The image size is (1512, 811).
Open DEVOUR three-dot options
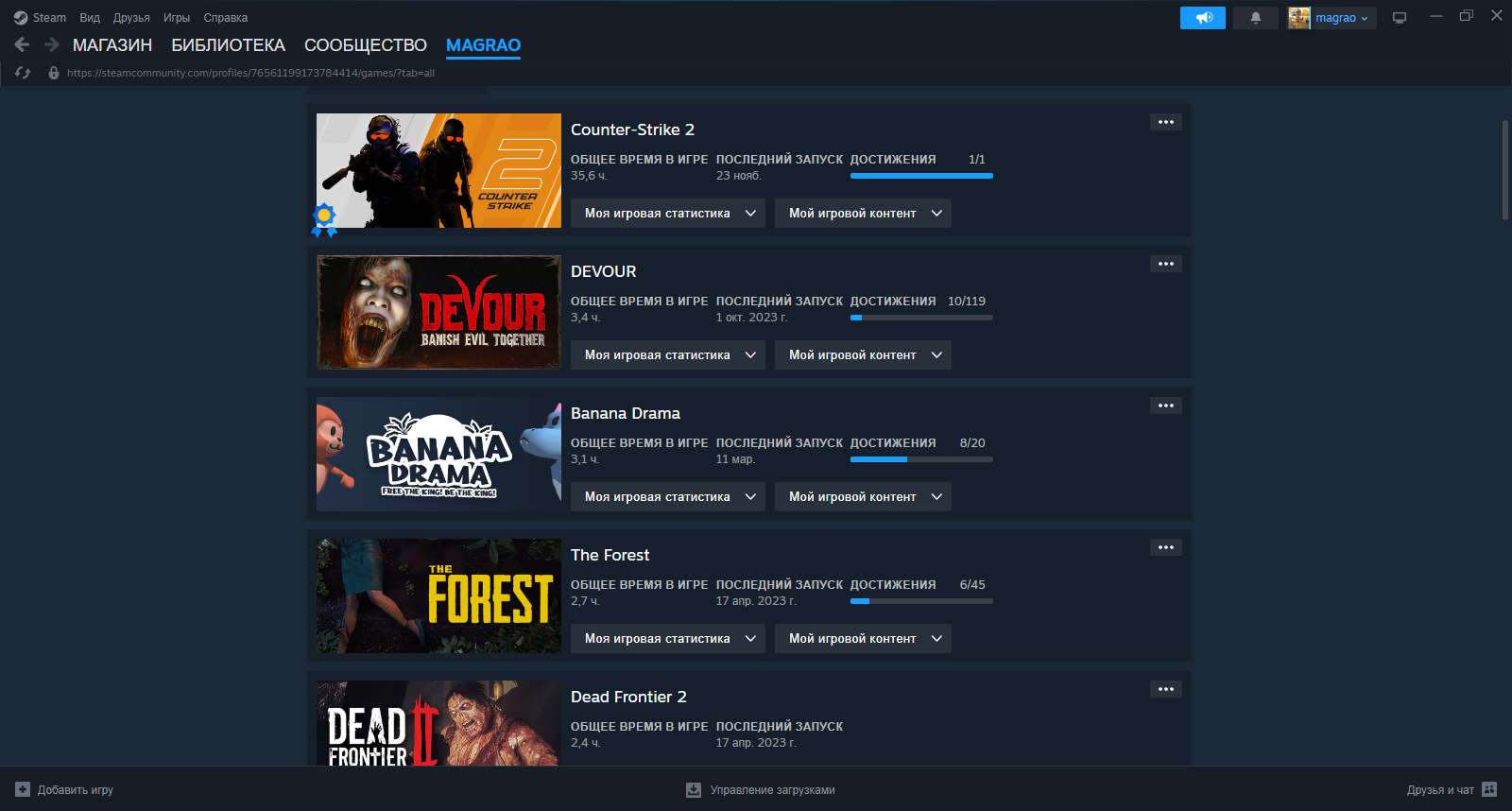pos(1166,264)
